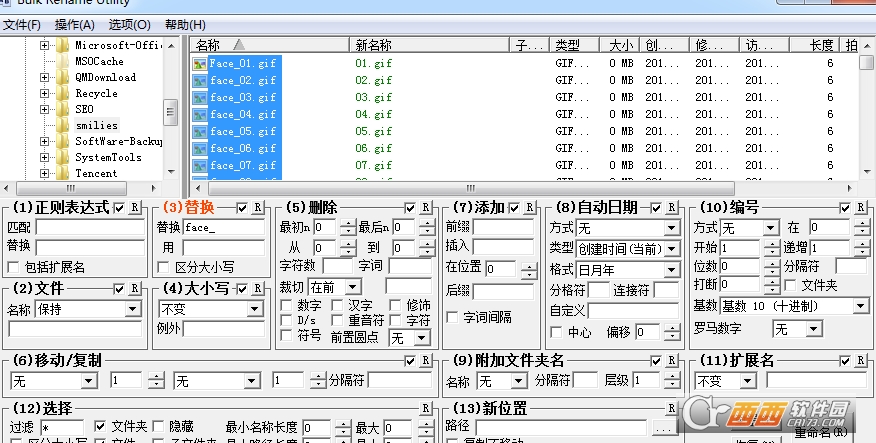The image size is (876, 443).
Task: Check the 字词间隔 option in 添加
Action: coord(452,317)
